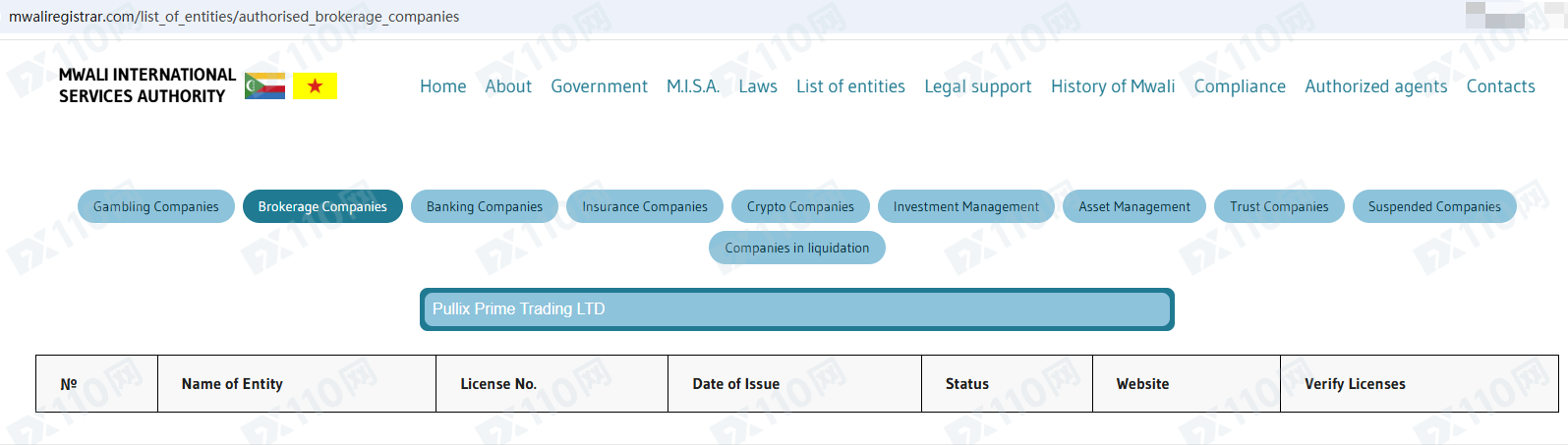Open the Laws page
1568x445 pixels.
tap(758, 86)
